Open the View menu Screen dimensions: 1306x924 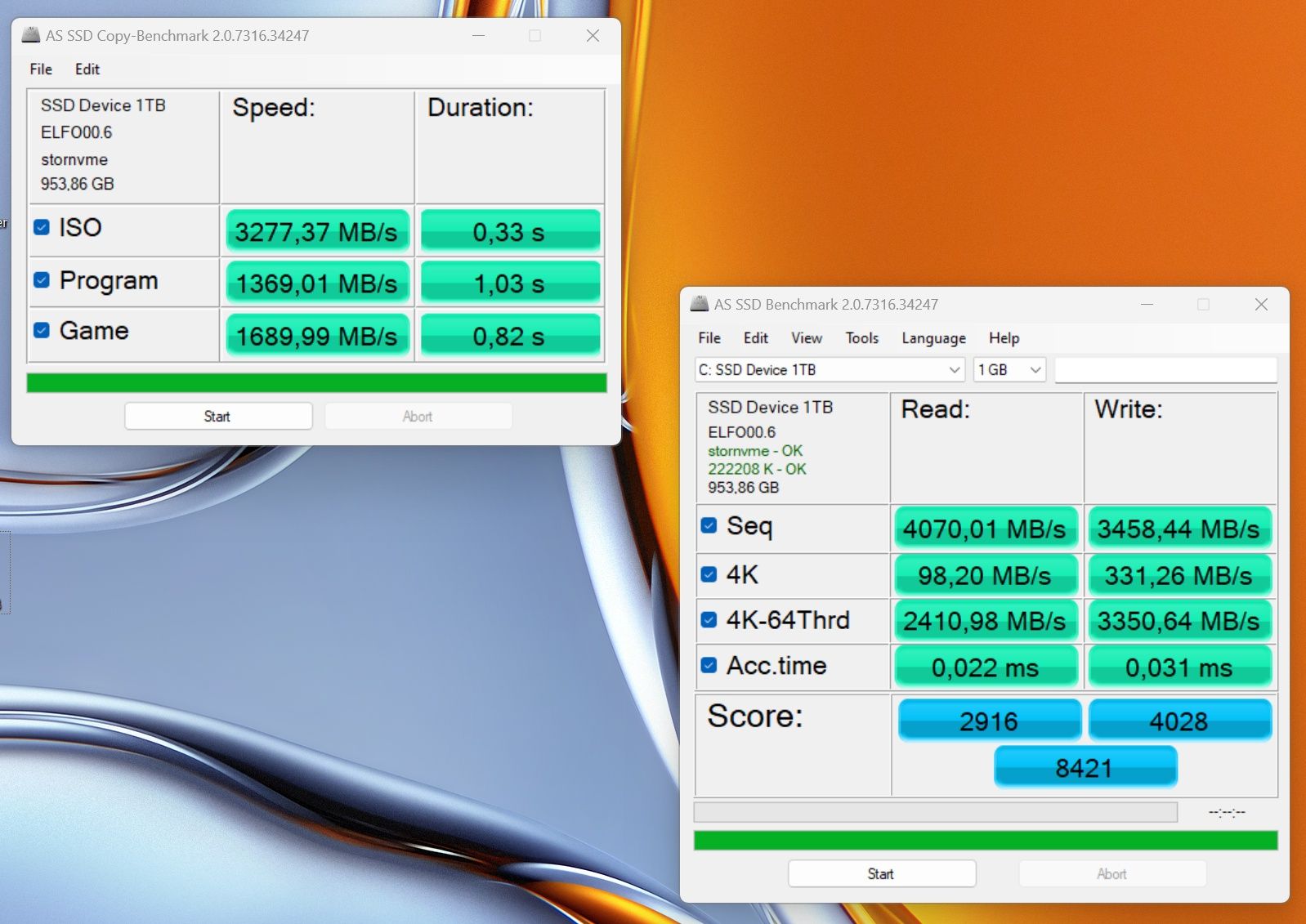(x=807, y=338)
